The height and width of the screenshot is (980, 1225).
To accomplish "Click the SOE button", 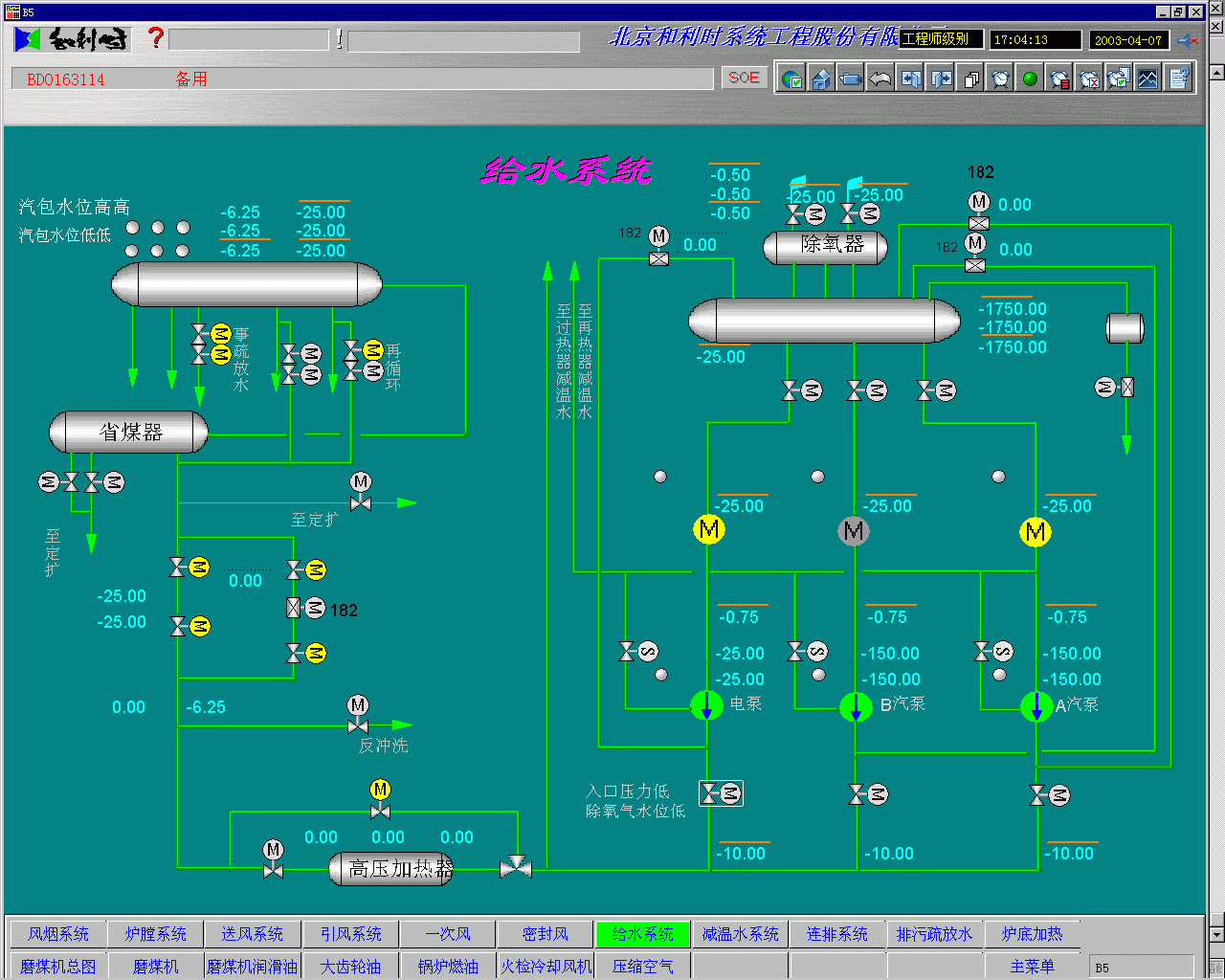I will [745, 78].
